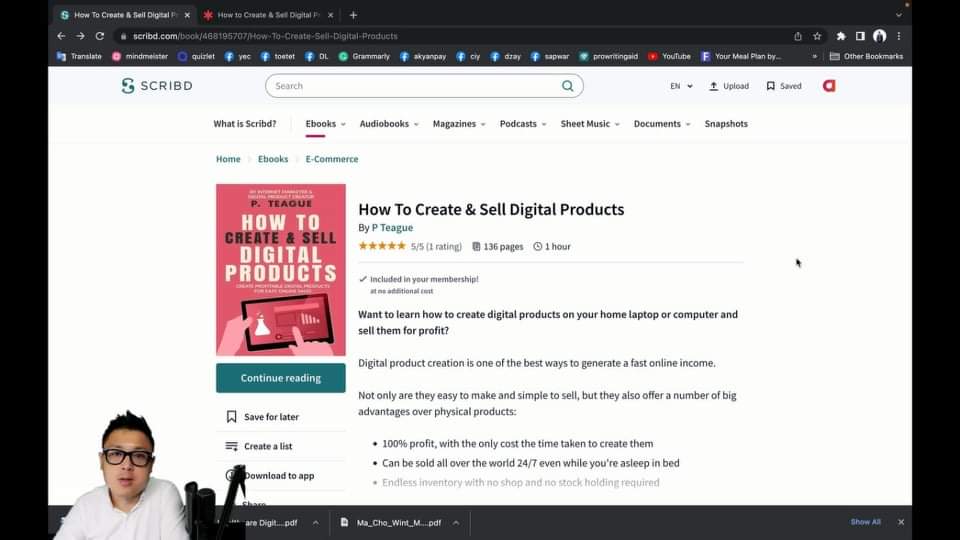The height and width of the screenshot is (540, 960).
Task: Open DL bookmark
Action: coord(317,56)
